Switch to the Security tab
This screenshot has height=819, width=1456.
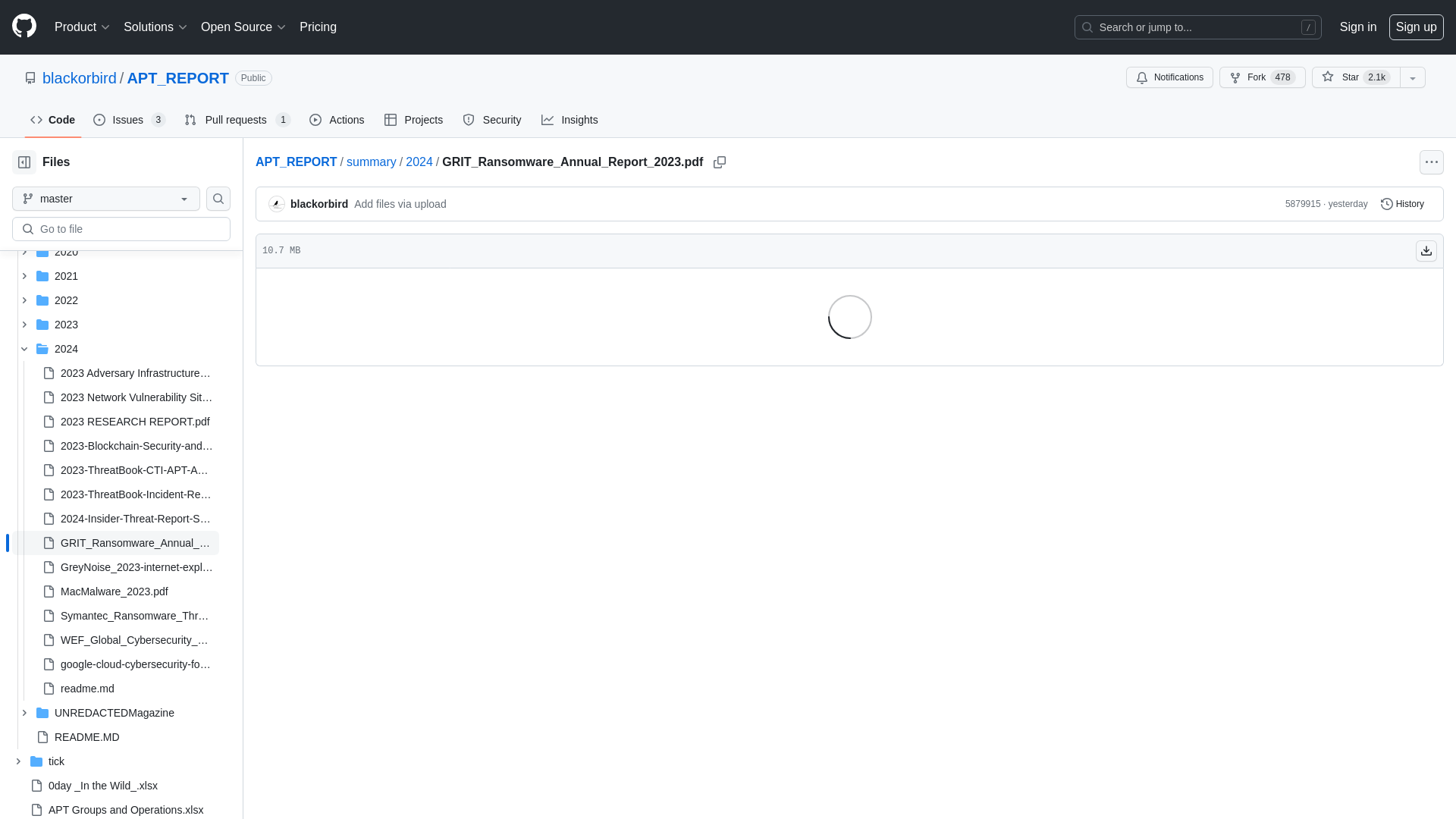click(492, 119)
